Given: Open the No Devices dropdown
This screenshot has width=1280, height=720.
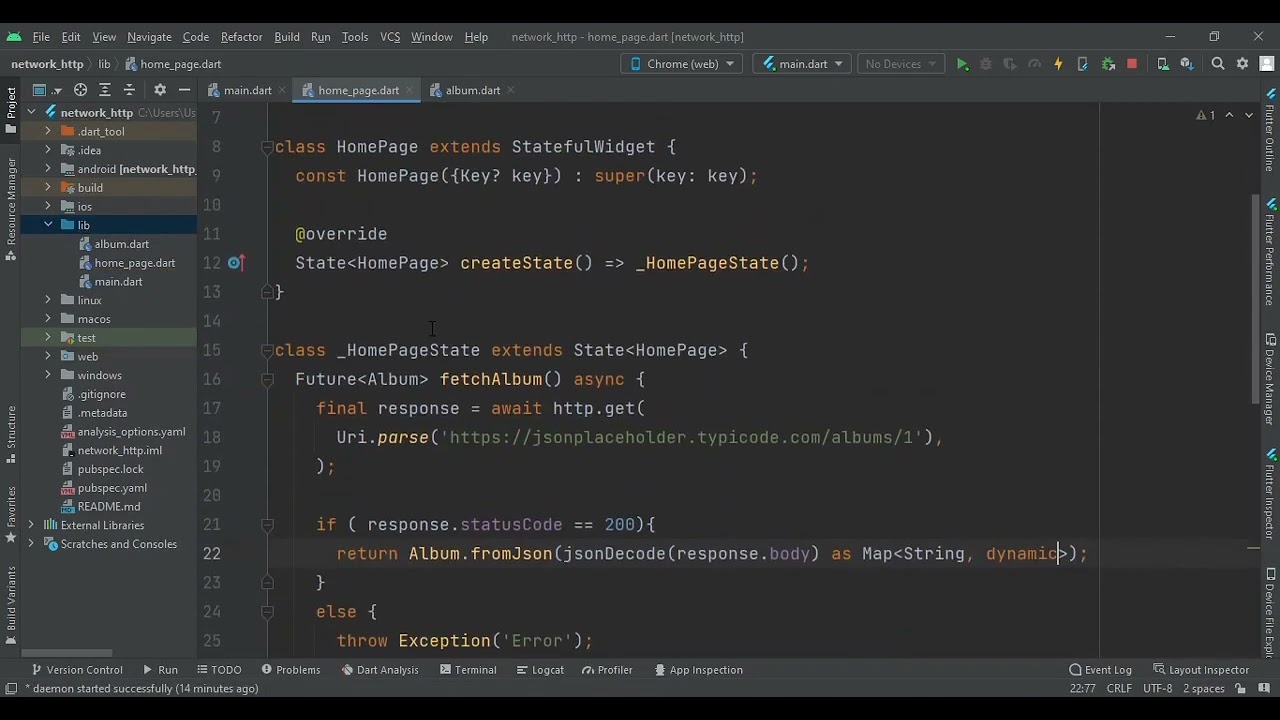Looking at the screenshot, I should (899, 64).
